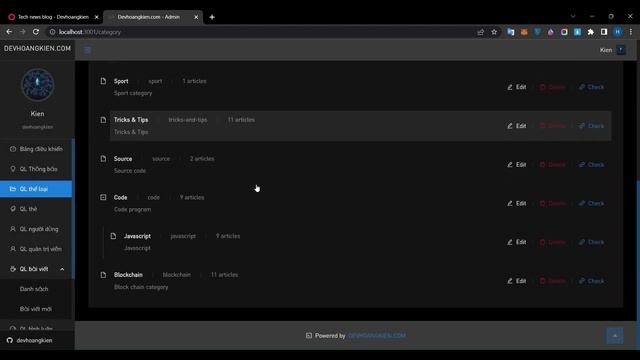Click the share page icon in address bar
This screenshot has height=360, width=640.
click(x=480, y=32)
